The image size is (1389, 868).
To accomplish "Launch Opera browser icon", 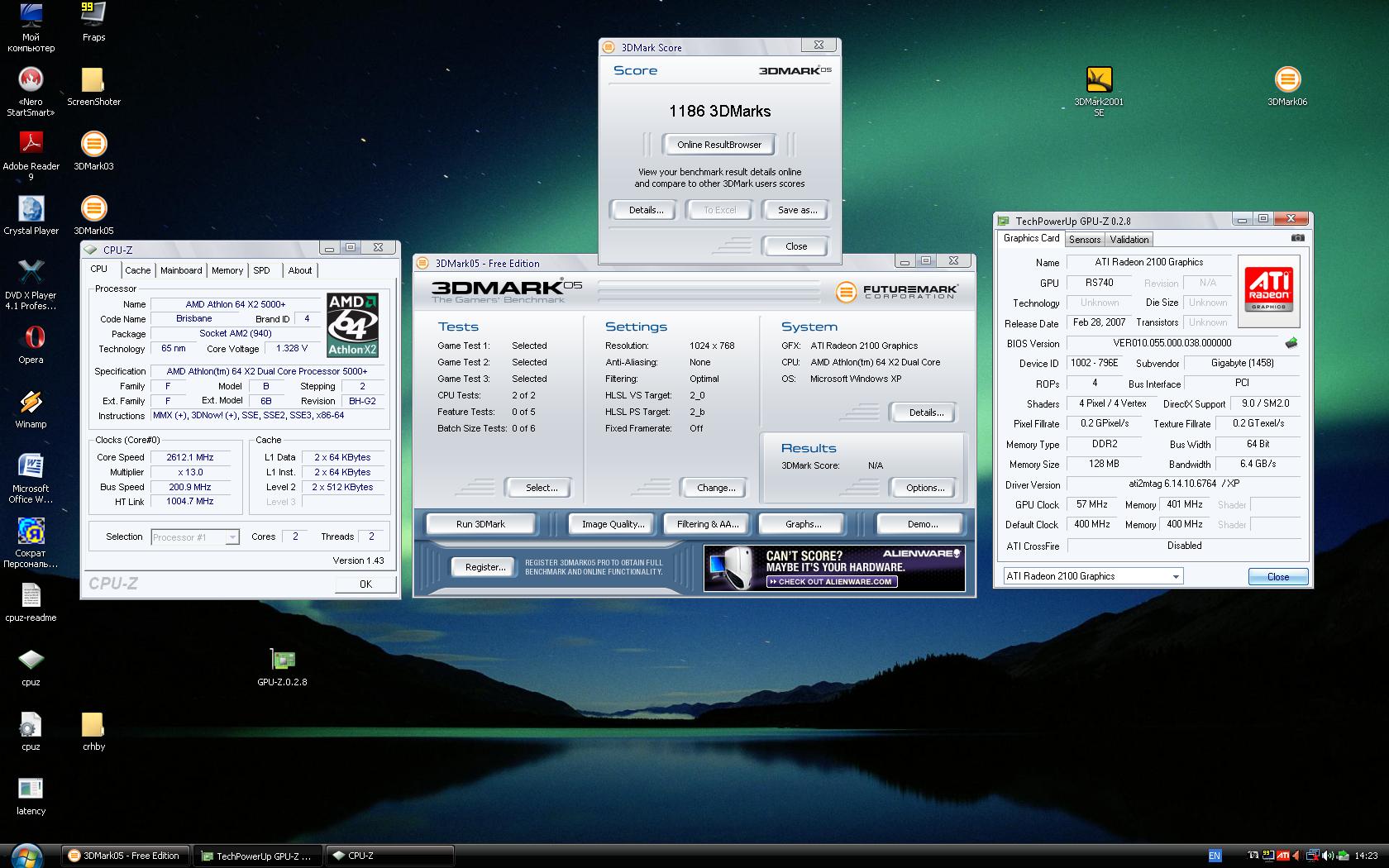I will click(x=31, y=345).
